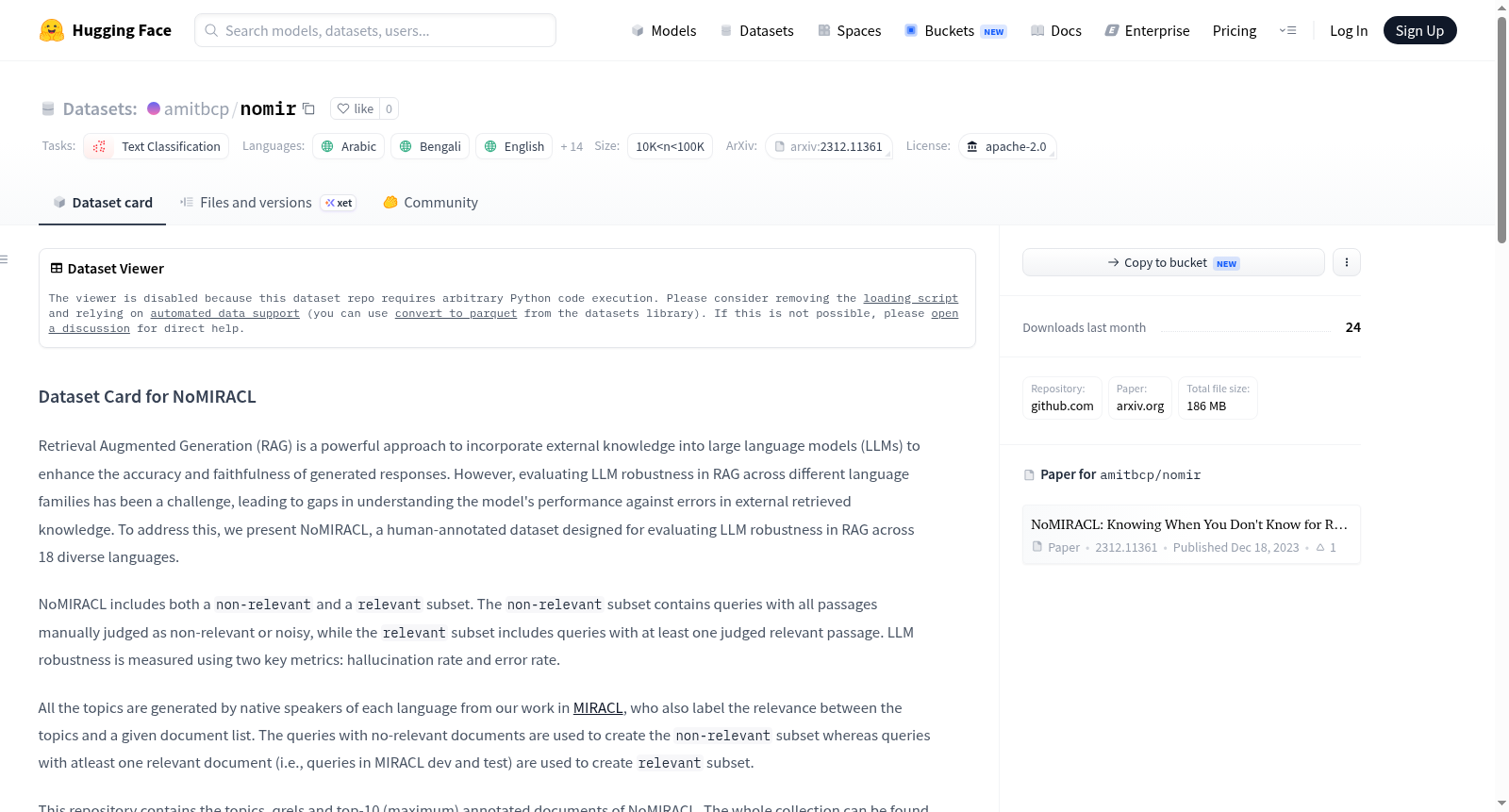Follow the convert_to_parquet link
The width and height of the screenshot is (1509, 812).
coord(456,313)
